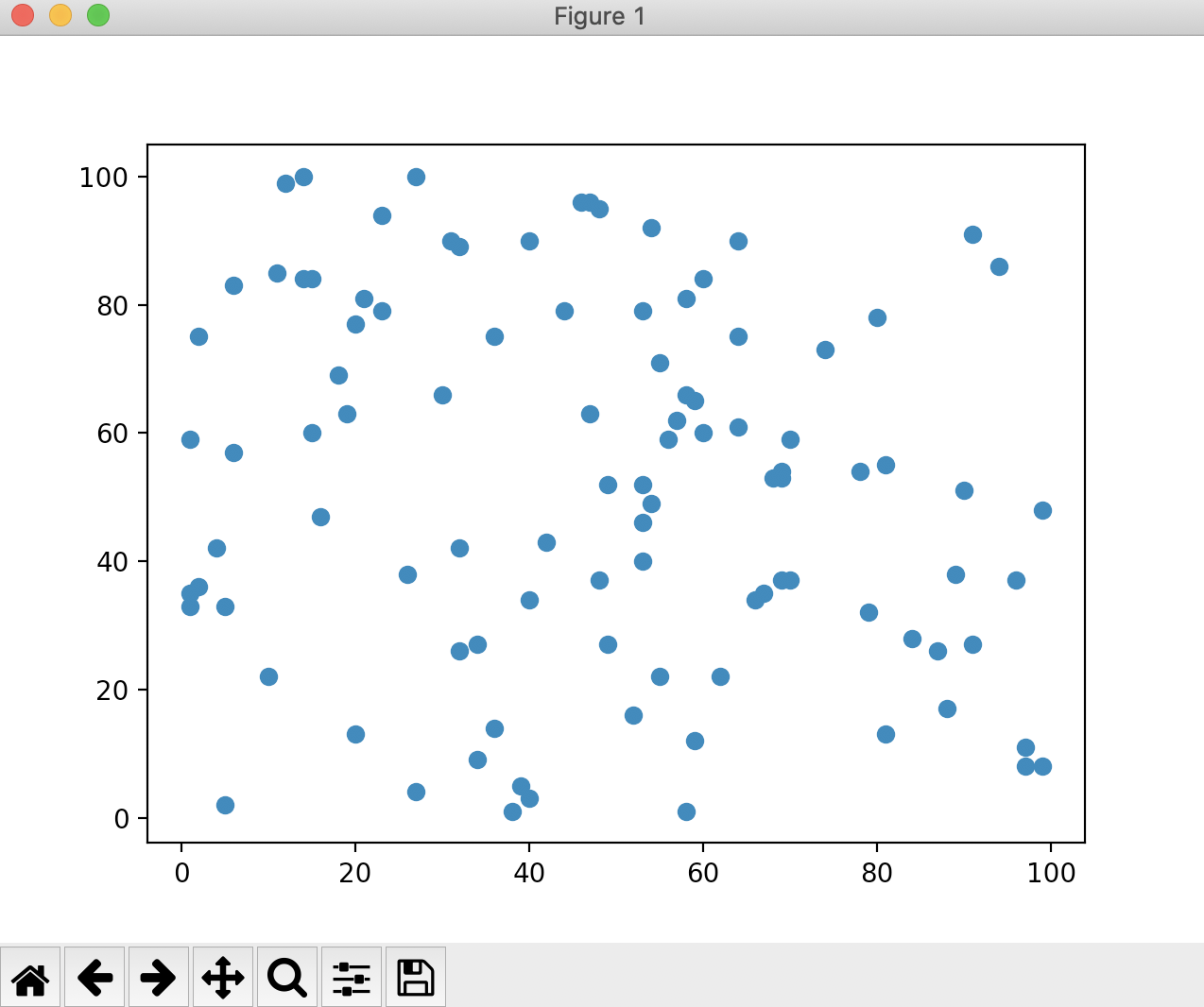The image size is (1204, 1007).
Task: Click x-axis tick label 100
Action: click(x=1051, y=873)
